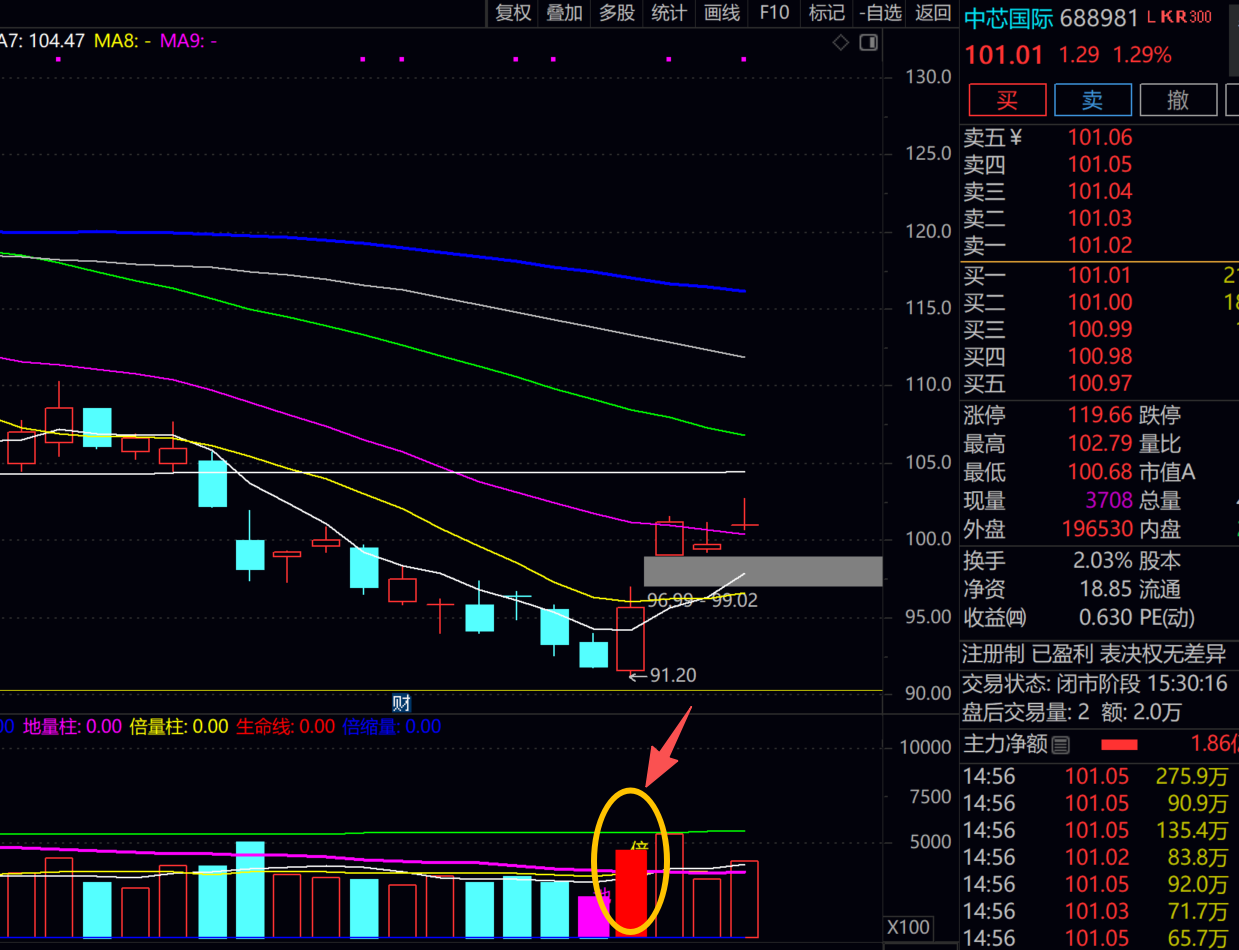Toggle 叠加 overlay on the chart

coord(564,13)
